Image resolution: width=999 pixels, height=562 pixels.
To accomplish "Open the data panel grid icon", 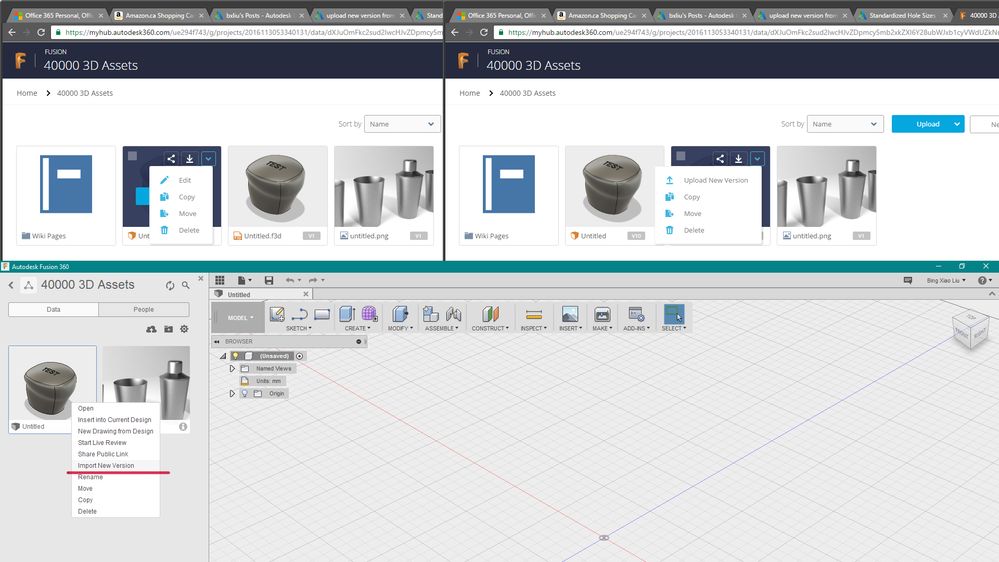I will (x=220, y=280).
